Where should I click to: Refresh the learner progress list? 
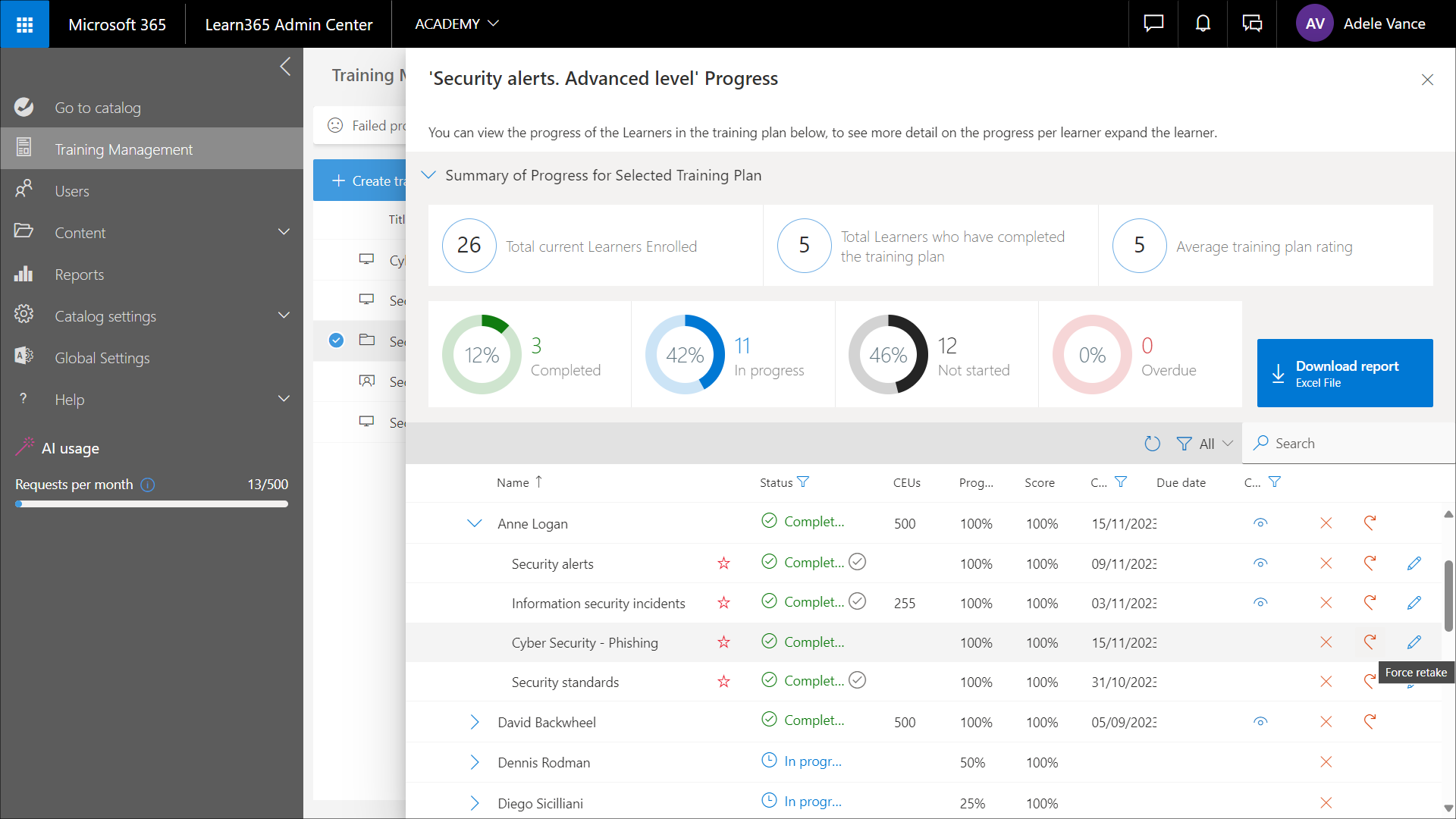(1152, 444)
